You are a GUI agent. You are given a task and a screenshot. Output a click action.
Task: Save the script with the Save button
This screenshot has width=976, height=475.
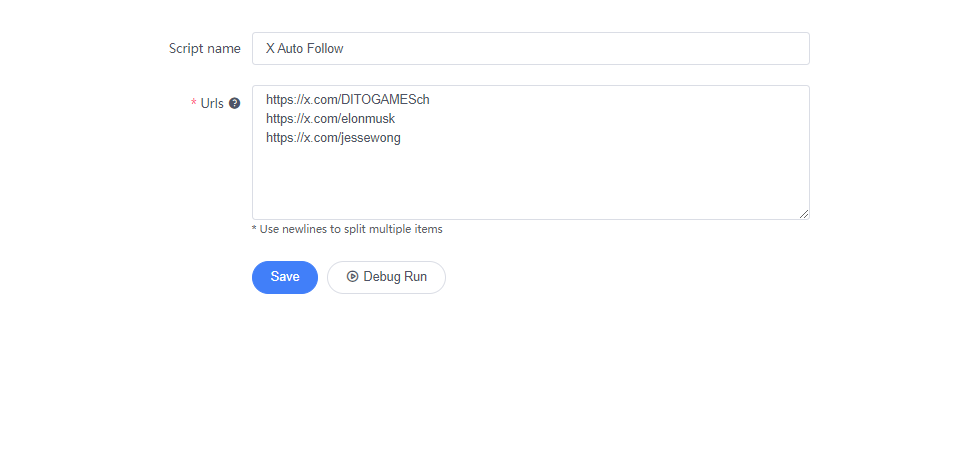point(285,277)
